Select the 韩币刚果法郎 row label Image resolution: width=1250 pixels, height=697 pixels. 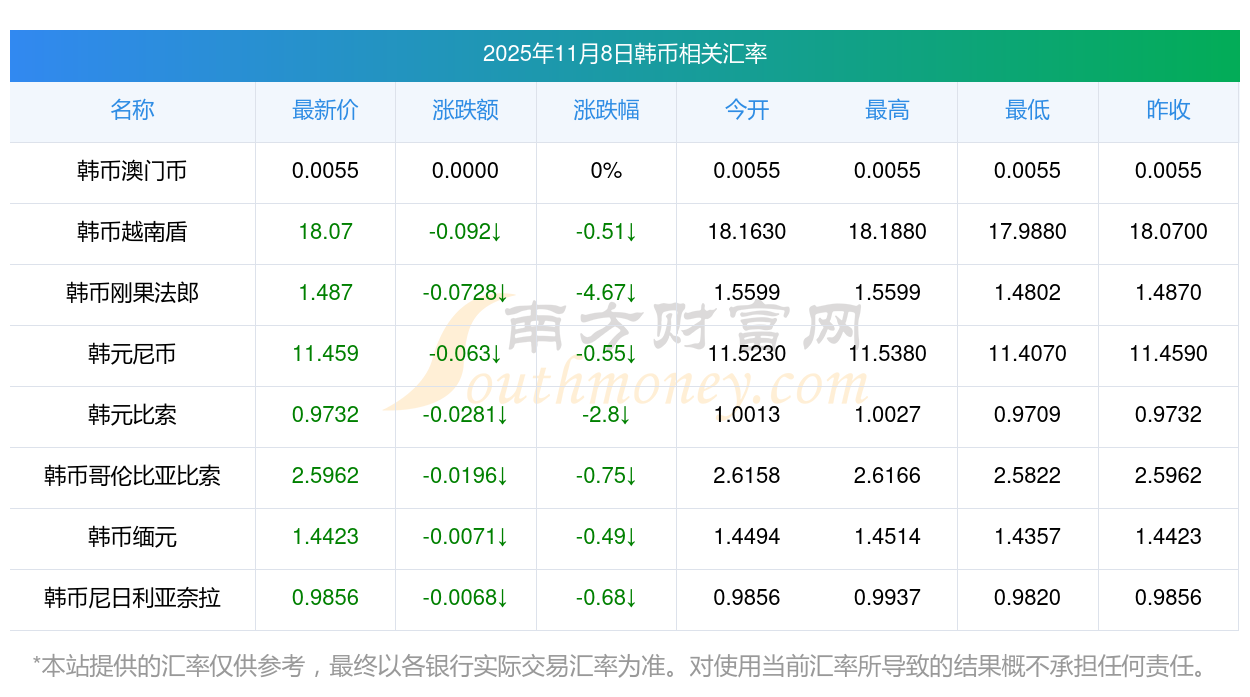click(x=132, y=293)
